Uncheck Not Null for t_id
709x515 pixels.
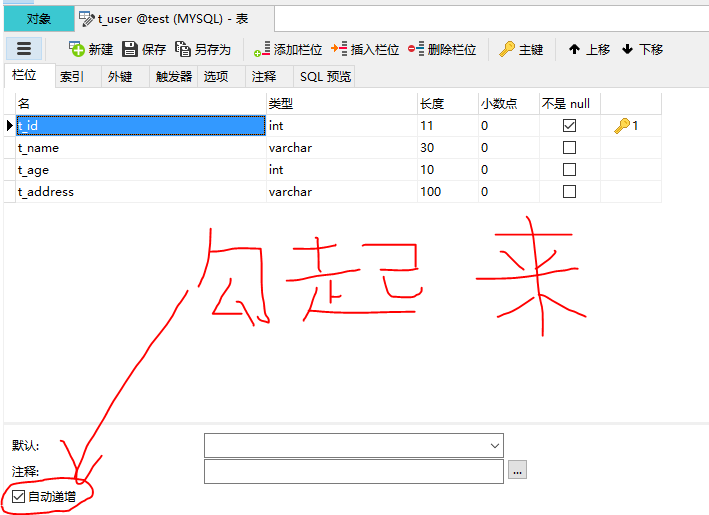(569, 125)
